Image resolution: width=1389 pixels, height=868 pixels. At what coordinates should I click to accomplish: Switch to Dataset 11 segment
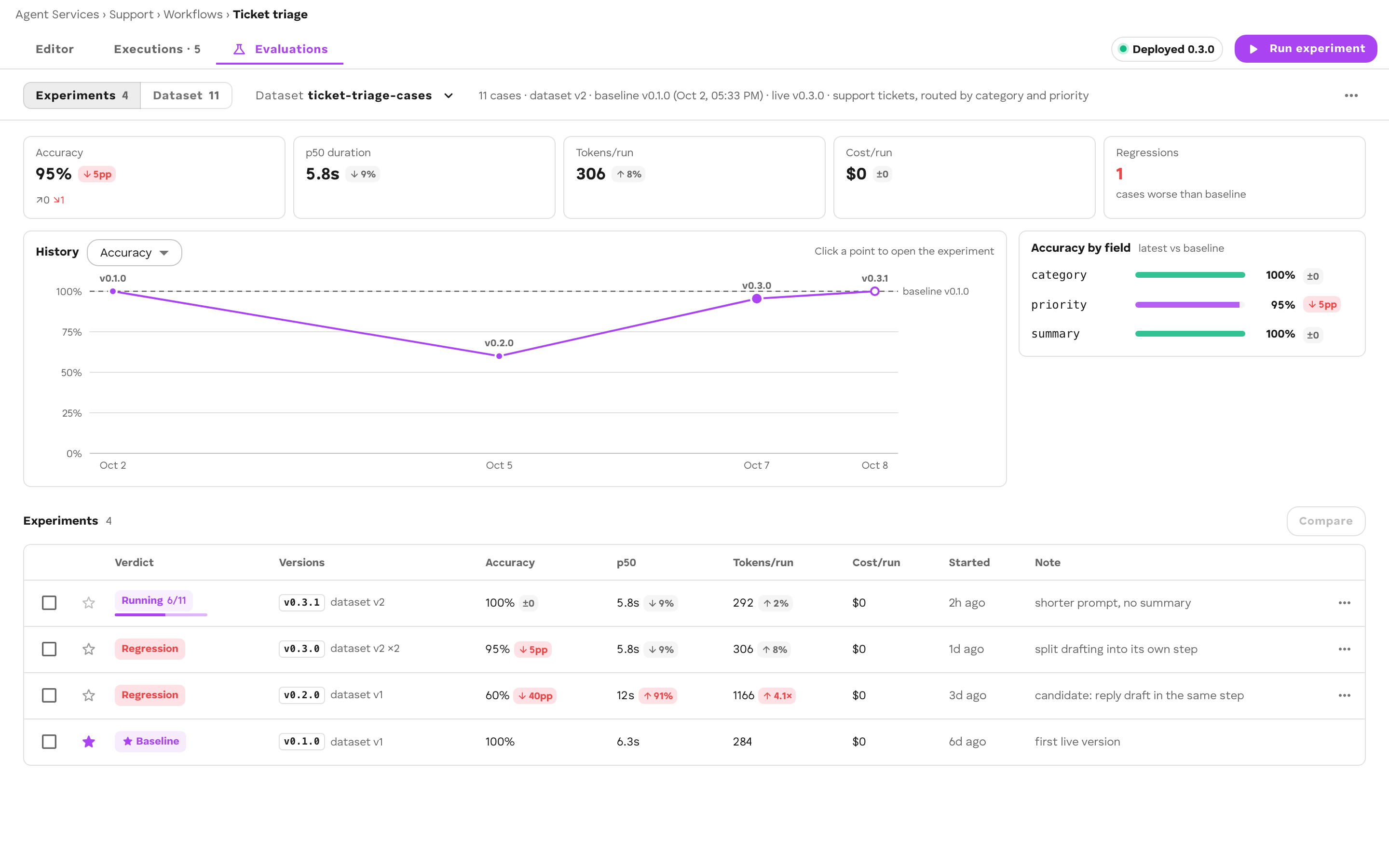point(186,95)
